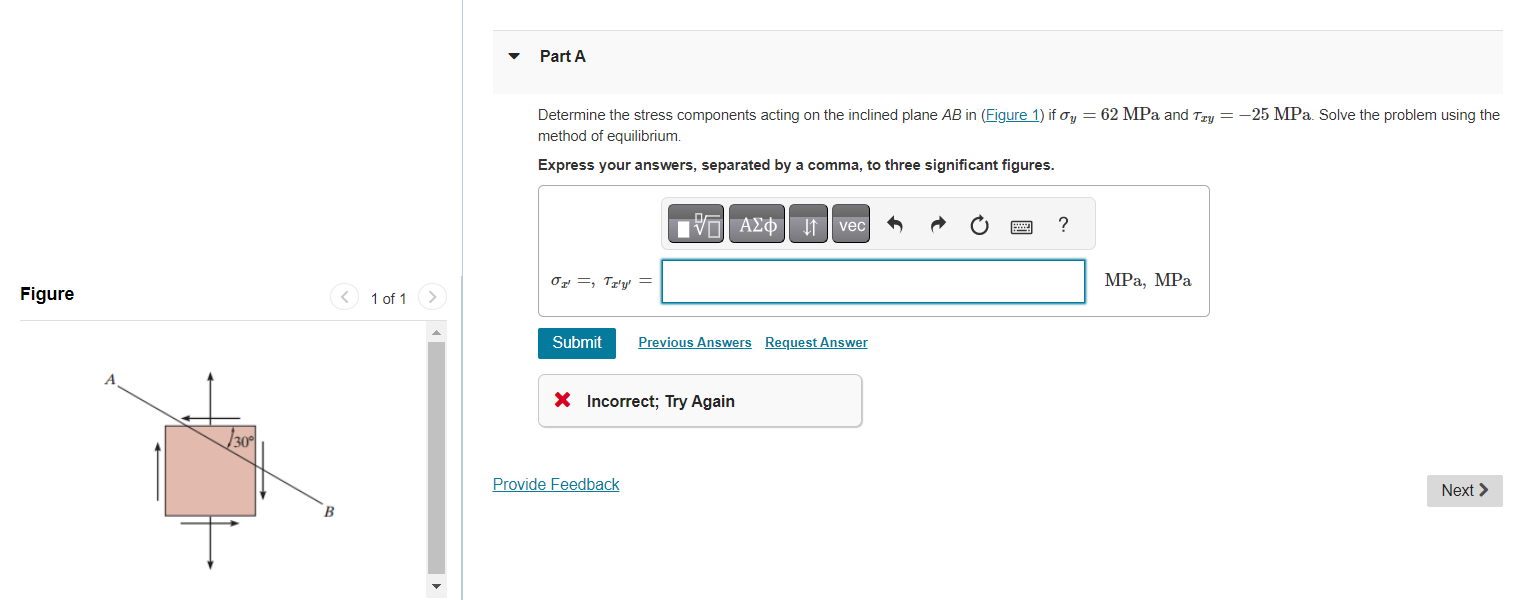The height and width of the screenshot is (600, 1516).
Task: Click the next figure arrow
Action: pos(431,297)
